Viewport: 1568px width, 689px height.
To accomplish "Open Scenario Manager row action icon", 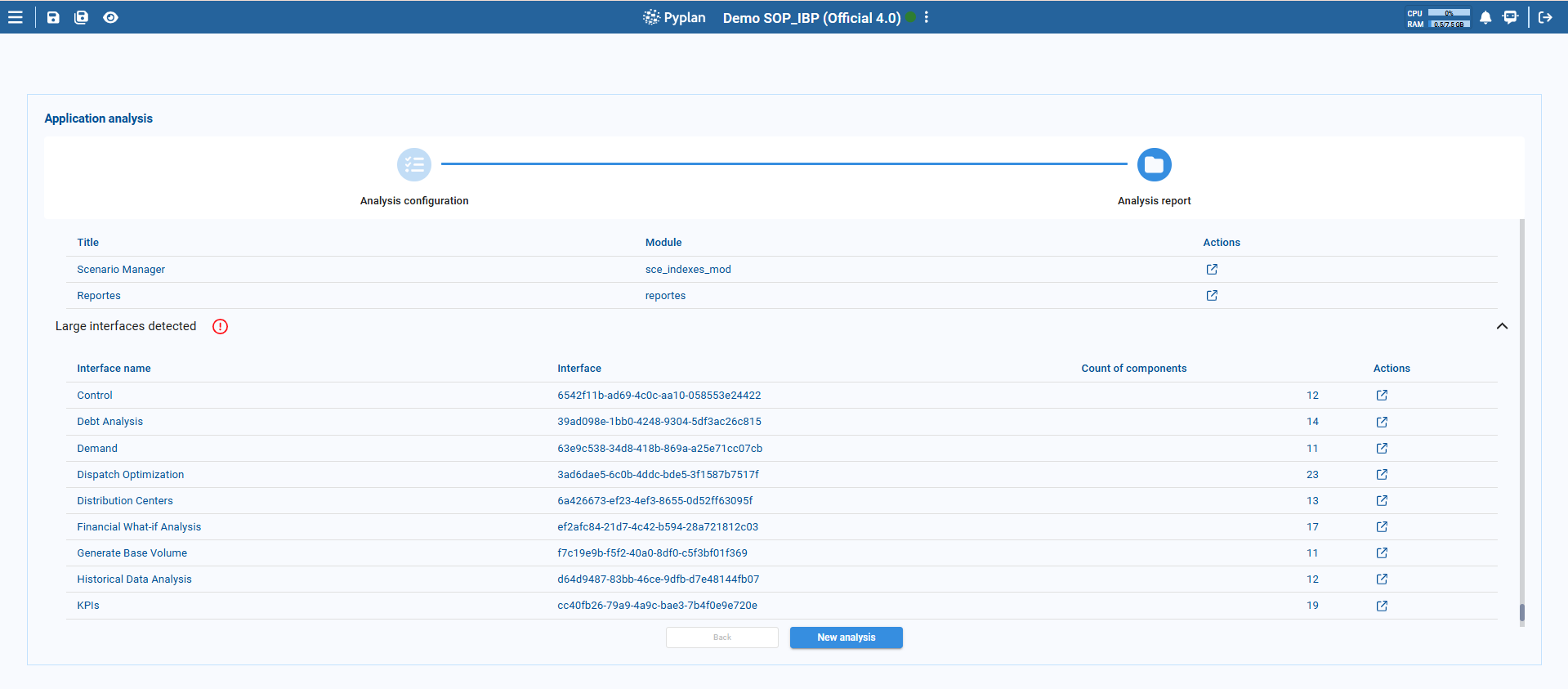I will (1212, 269).
